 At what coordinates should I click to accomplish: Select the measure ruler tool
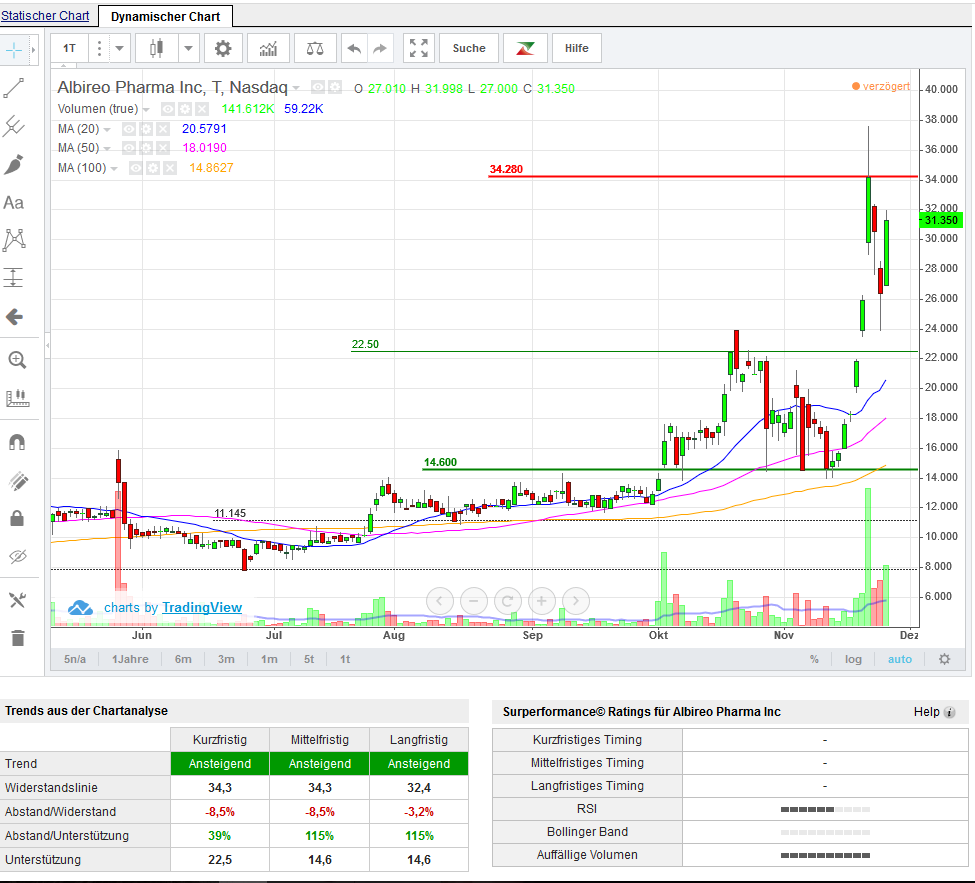tap(17, 398)
